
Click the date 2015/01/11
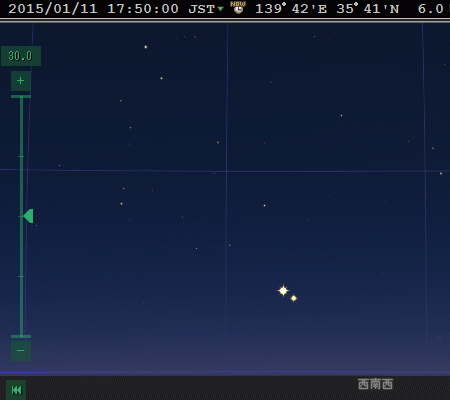pyautogui.click(x=53, y=9)
